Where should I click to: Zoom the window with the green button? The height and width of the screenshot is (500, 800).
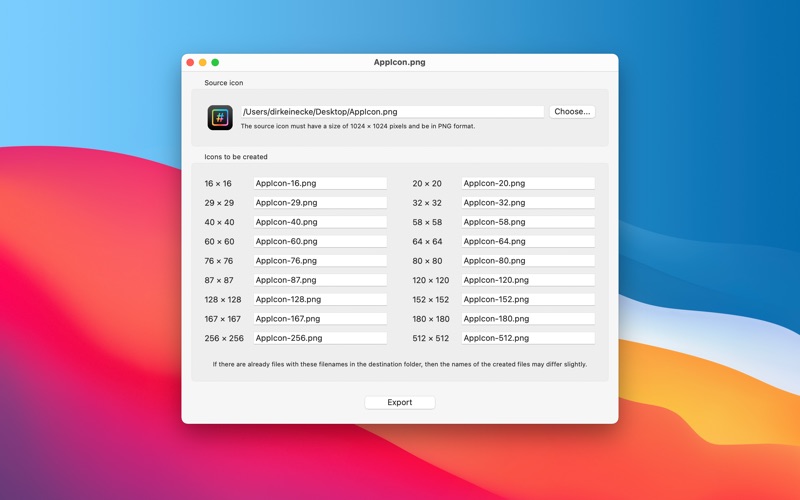(x=215, y=62)
